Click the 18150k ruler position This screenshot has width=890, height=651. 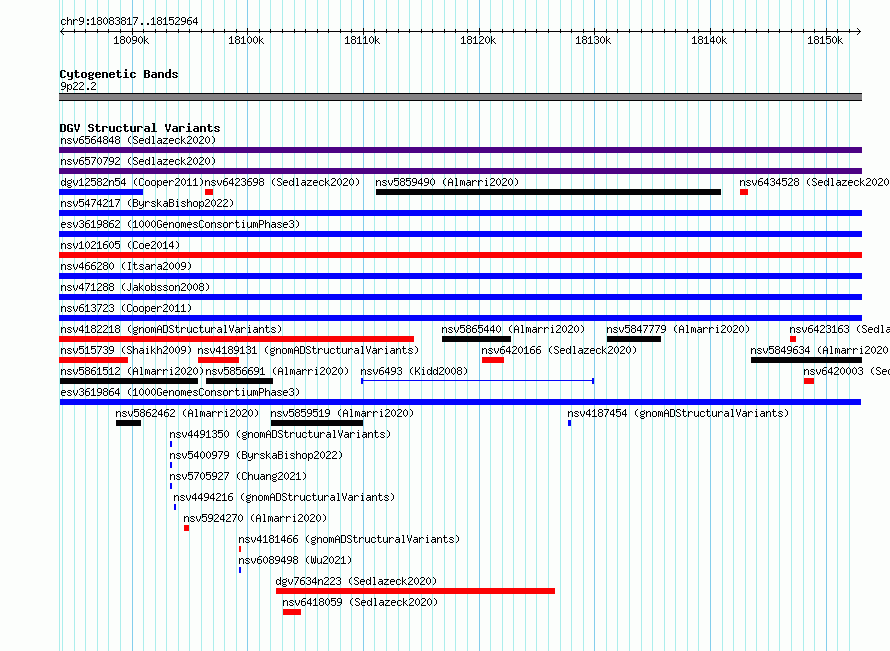coord(825,40)
